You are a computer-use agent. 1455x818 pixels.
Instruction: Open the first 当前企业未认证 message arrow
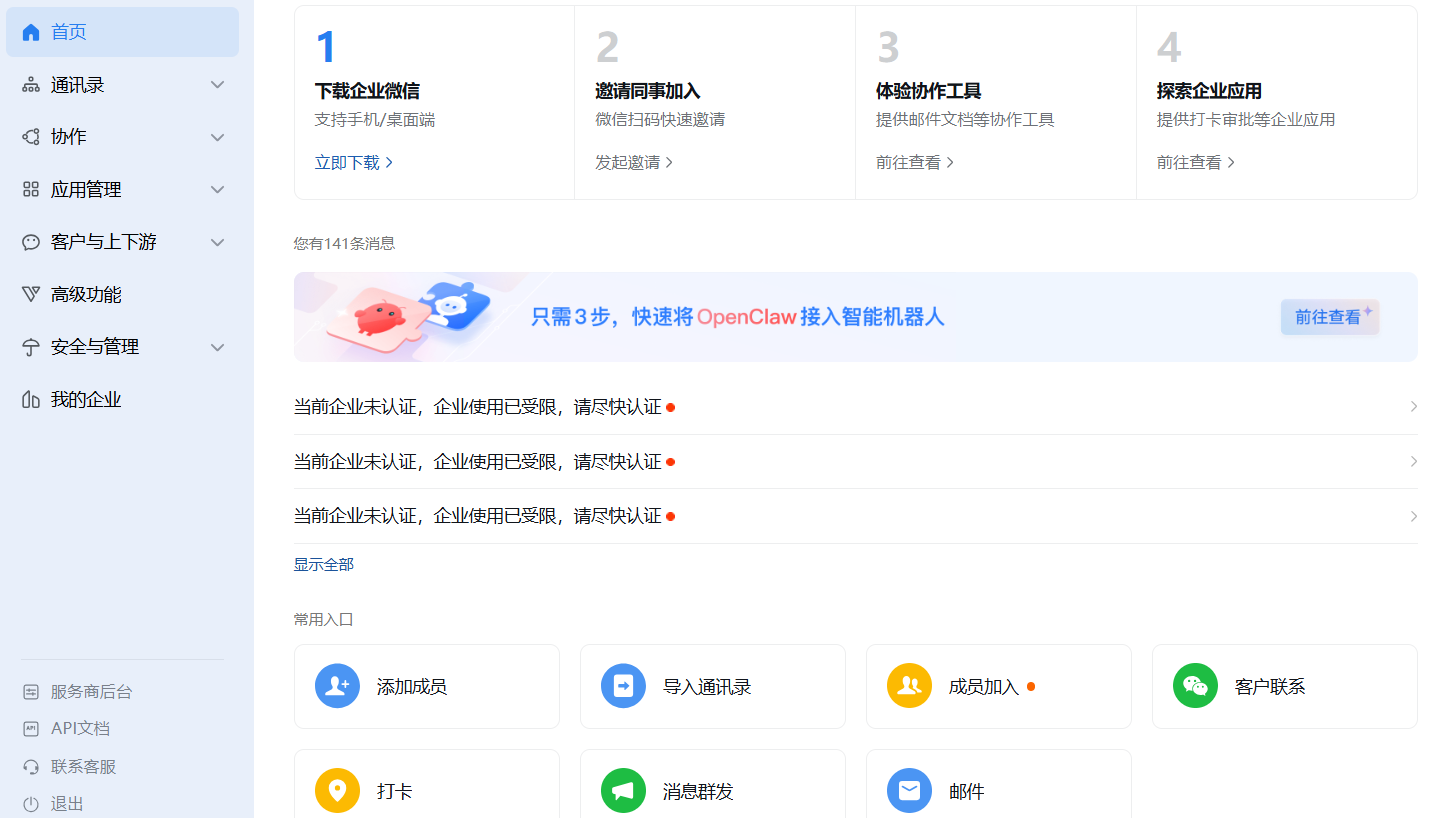pos(1413,407)
